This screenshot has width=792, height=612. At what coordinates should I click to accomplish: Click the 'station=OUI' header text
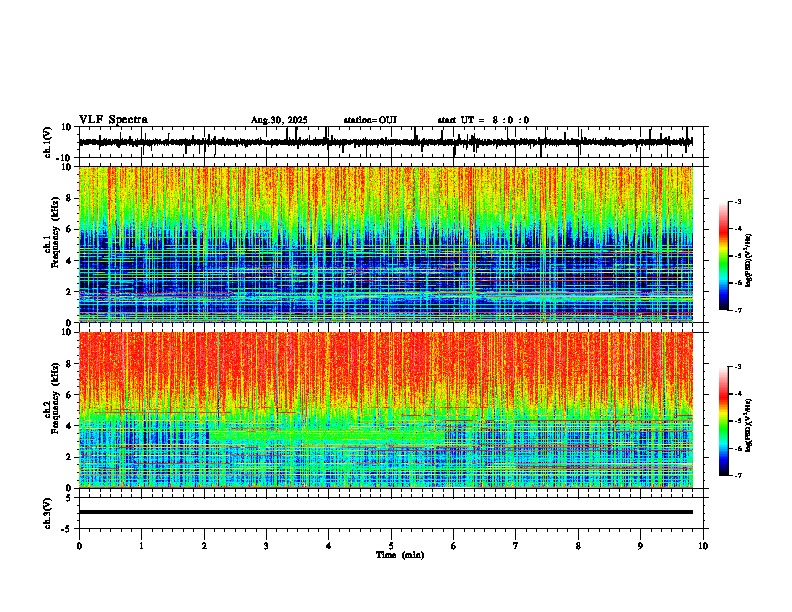370,120
